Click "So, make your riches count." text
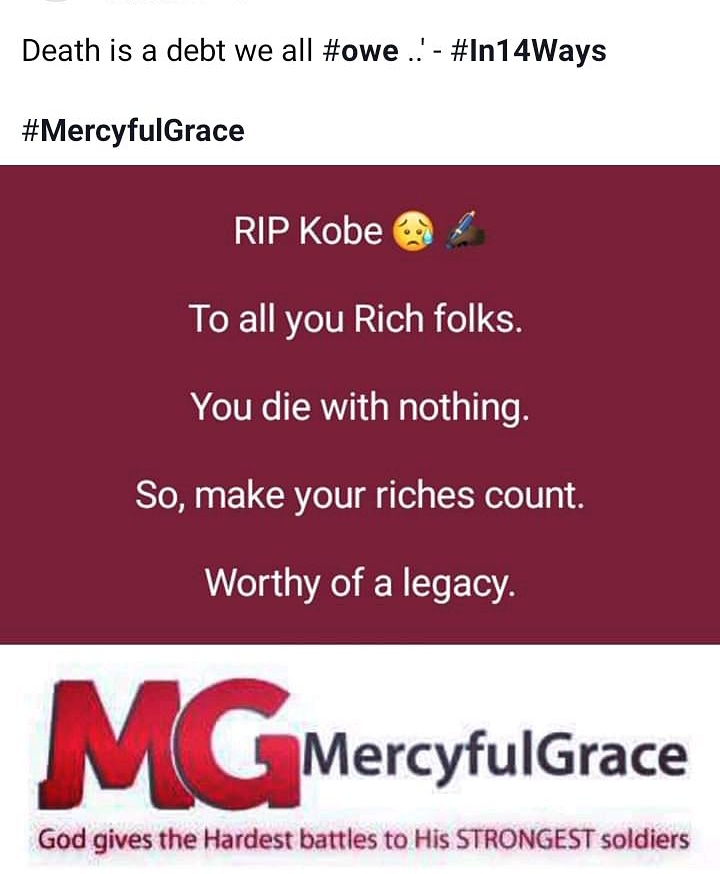Image resolution: width=720 pixels, height=874 pixels. point(360,496)
